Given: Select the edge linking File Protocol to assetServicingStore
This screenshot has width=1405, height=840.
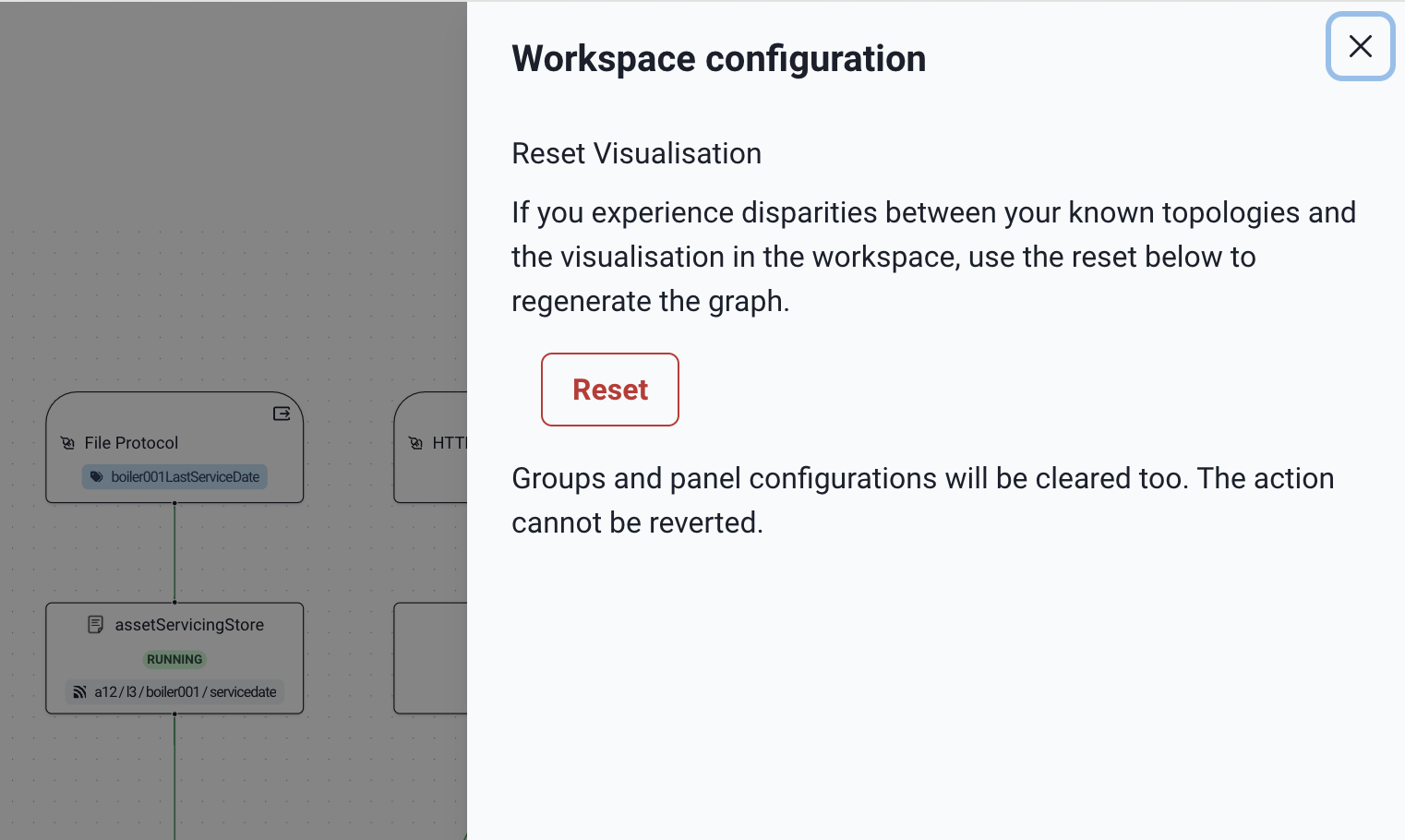Looking at the screenshot, I should click(x=174, y=552).
